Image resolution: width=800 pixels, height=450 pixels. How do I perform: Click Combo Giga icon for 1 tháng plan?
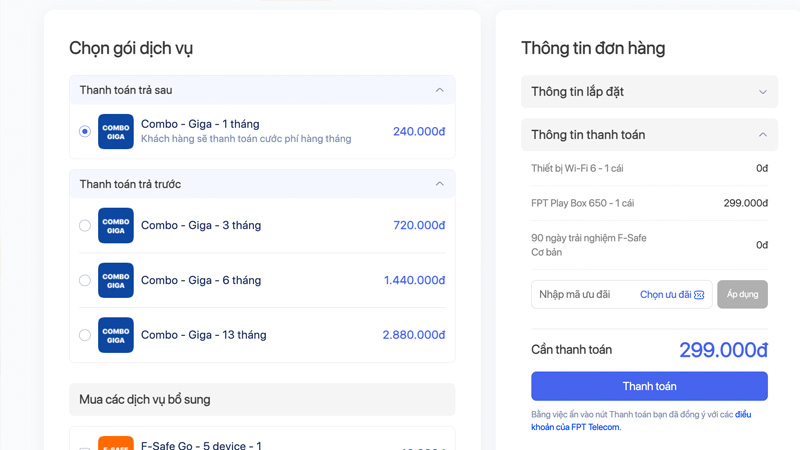coord(116,132)
